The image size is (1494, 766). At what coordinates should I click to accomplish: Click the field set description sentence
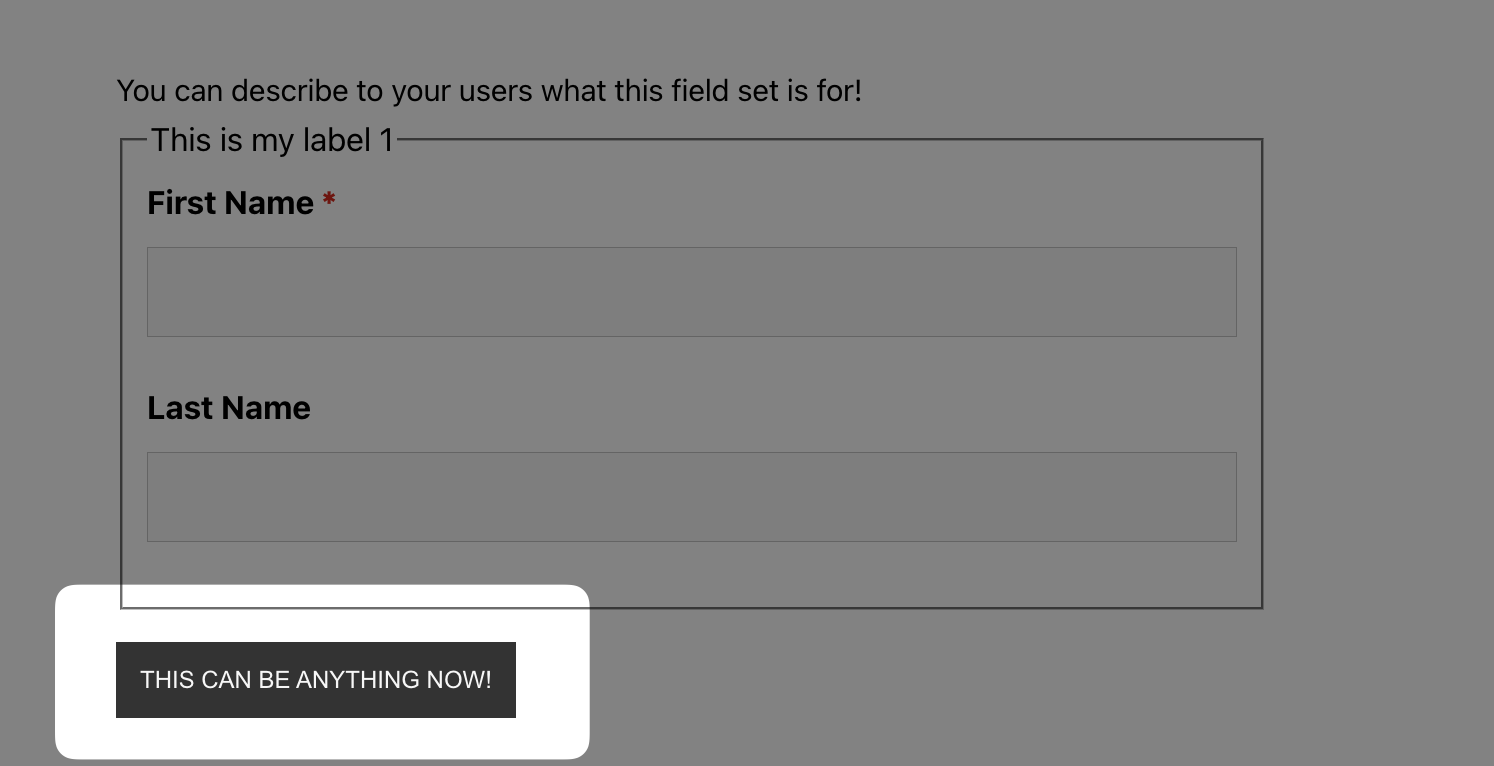(x=488, y=91)
